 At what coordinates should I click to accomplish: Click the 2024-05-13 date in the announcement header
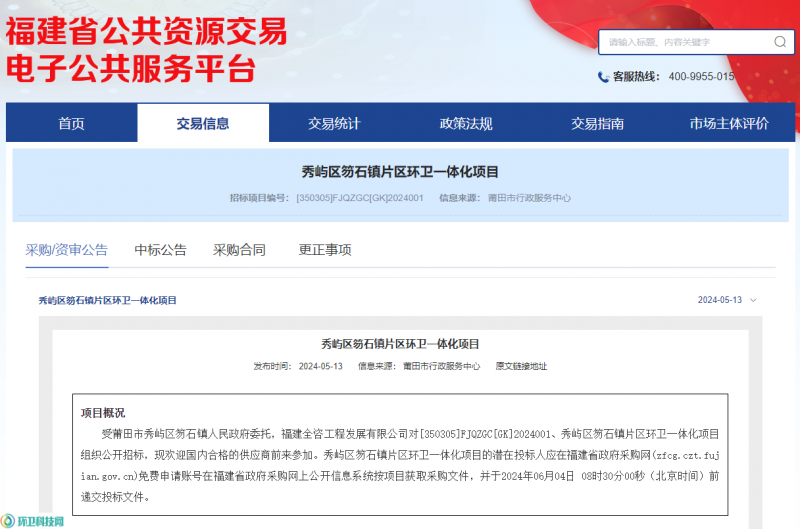click(719, 300)
